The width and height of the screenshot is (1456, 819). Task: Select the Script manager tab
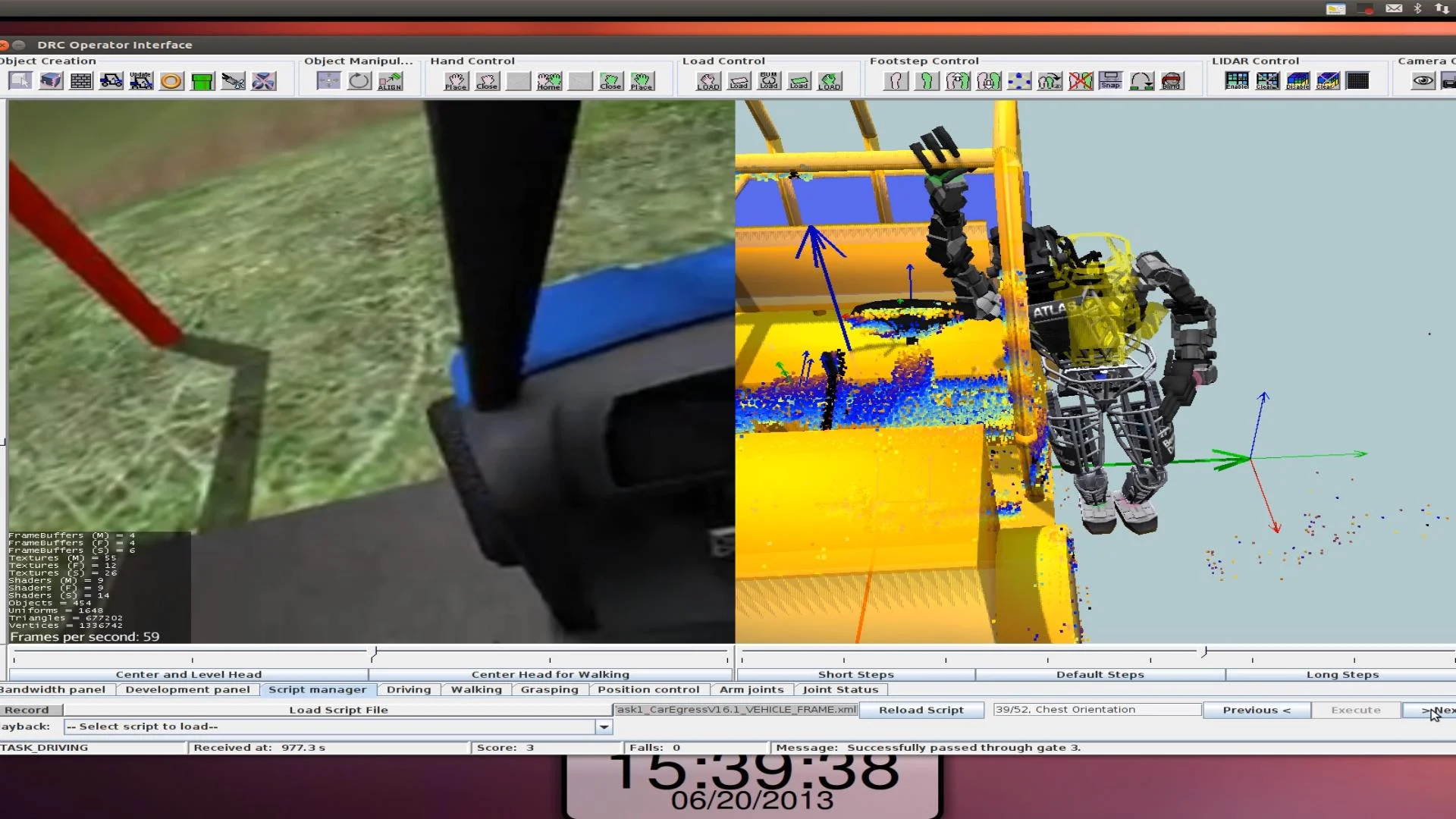point(318,689)
